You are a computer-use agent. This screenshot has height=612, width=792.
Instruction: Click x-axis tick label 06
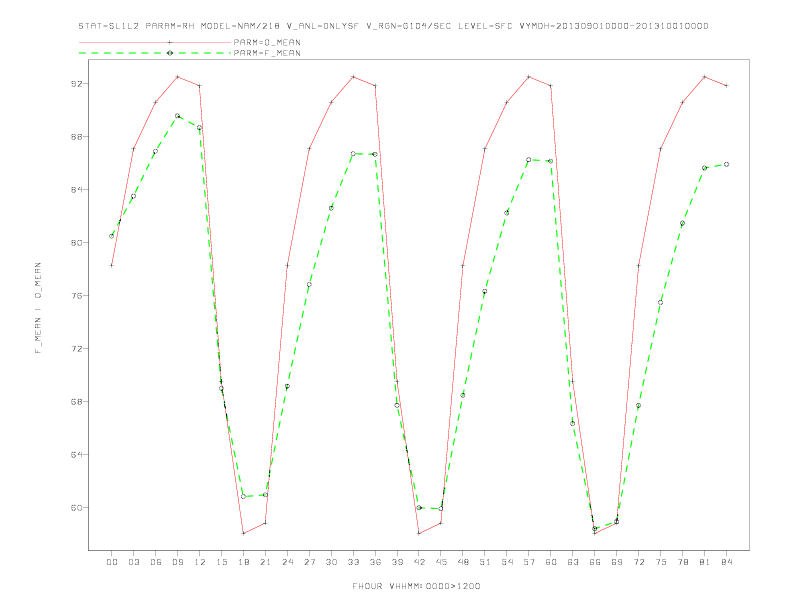[x=156, y=562]
